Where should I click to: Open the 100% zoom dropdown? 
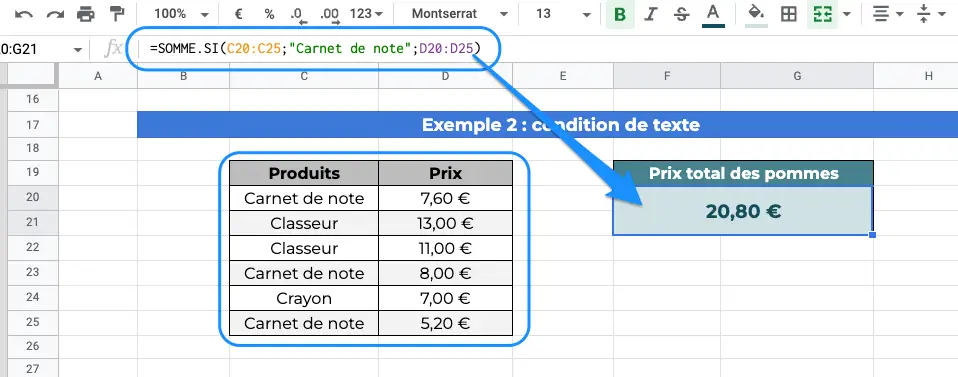181,13
